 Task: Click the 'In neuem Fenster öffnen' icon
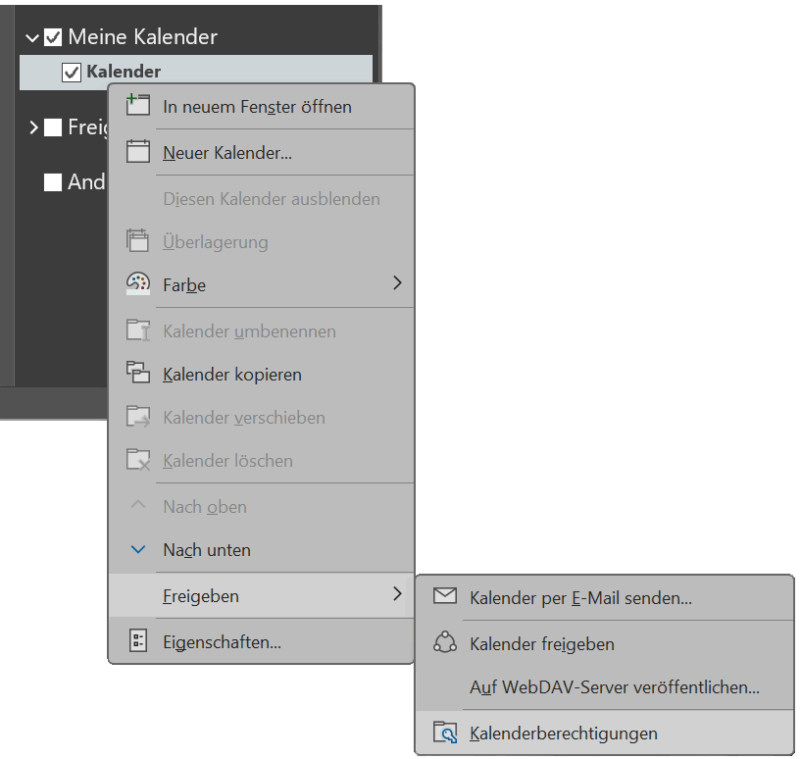pyautogui.click(x=138, y=106)
